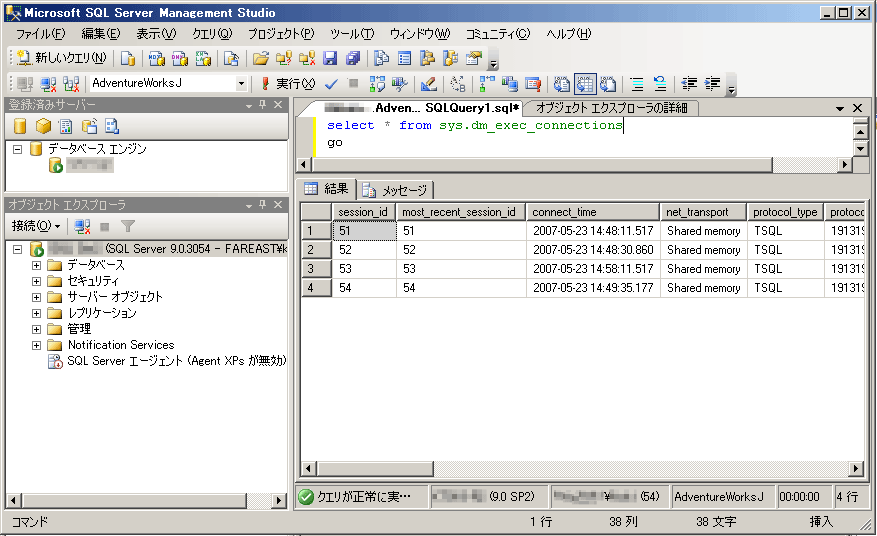Expand the Replication (レプリケーション) folder
877x536 pixels.
tap(36, 313)
